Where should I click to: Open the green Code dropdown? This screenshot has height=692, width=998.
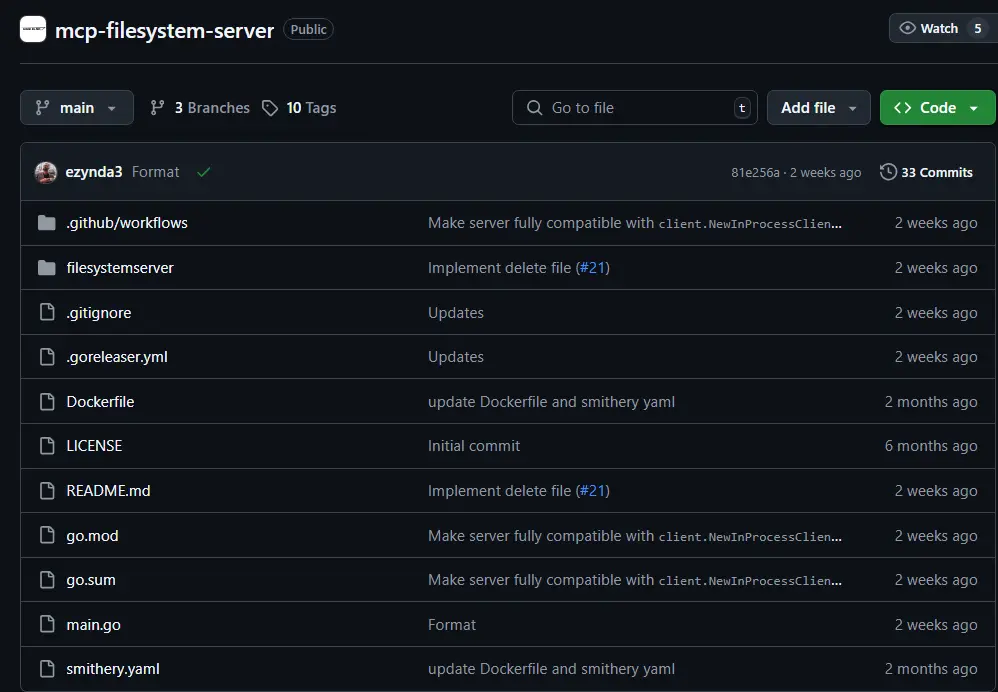937,107
